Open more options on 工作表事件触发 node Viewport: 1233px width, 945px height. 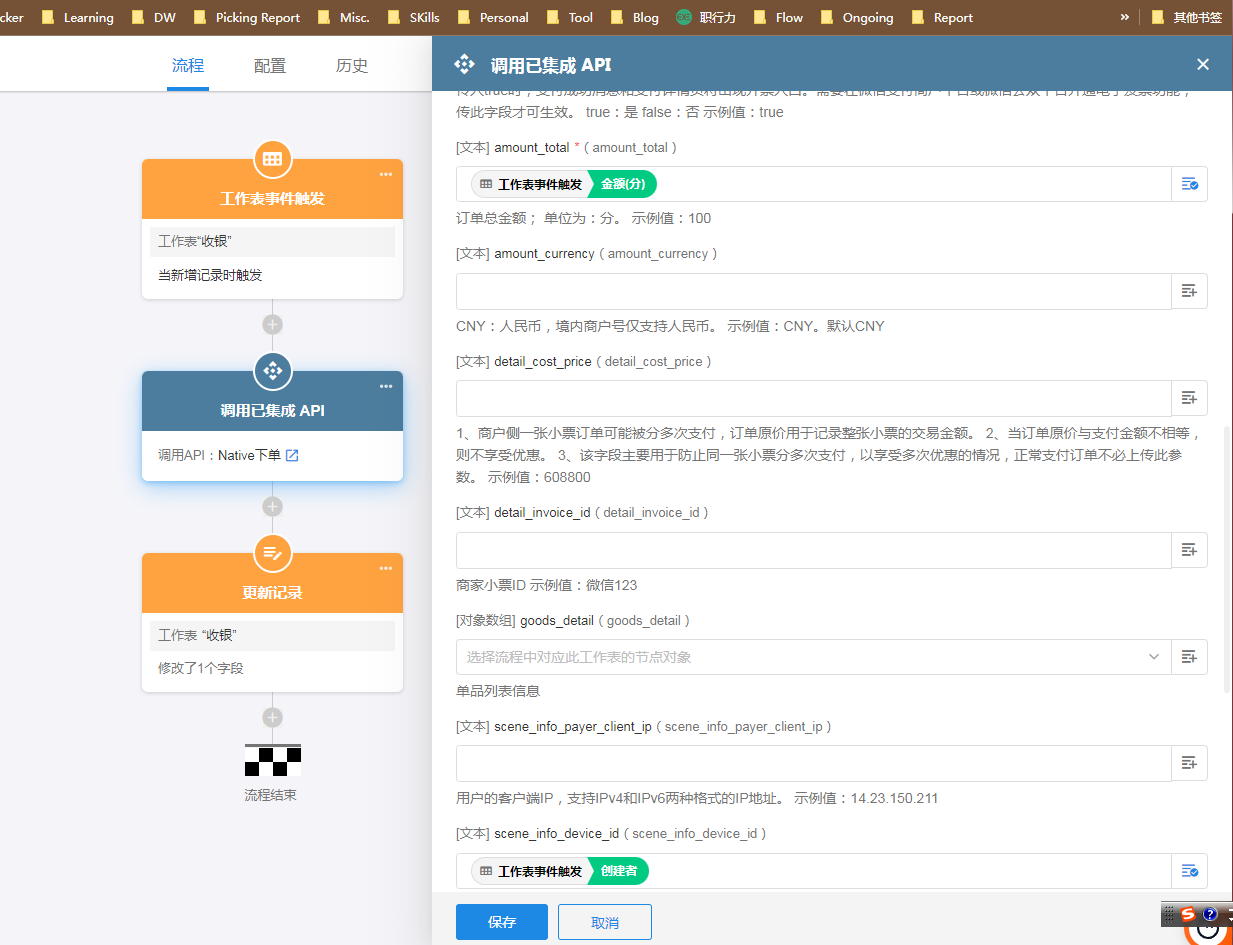386,175
